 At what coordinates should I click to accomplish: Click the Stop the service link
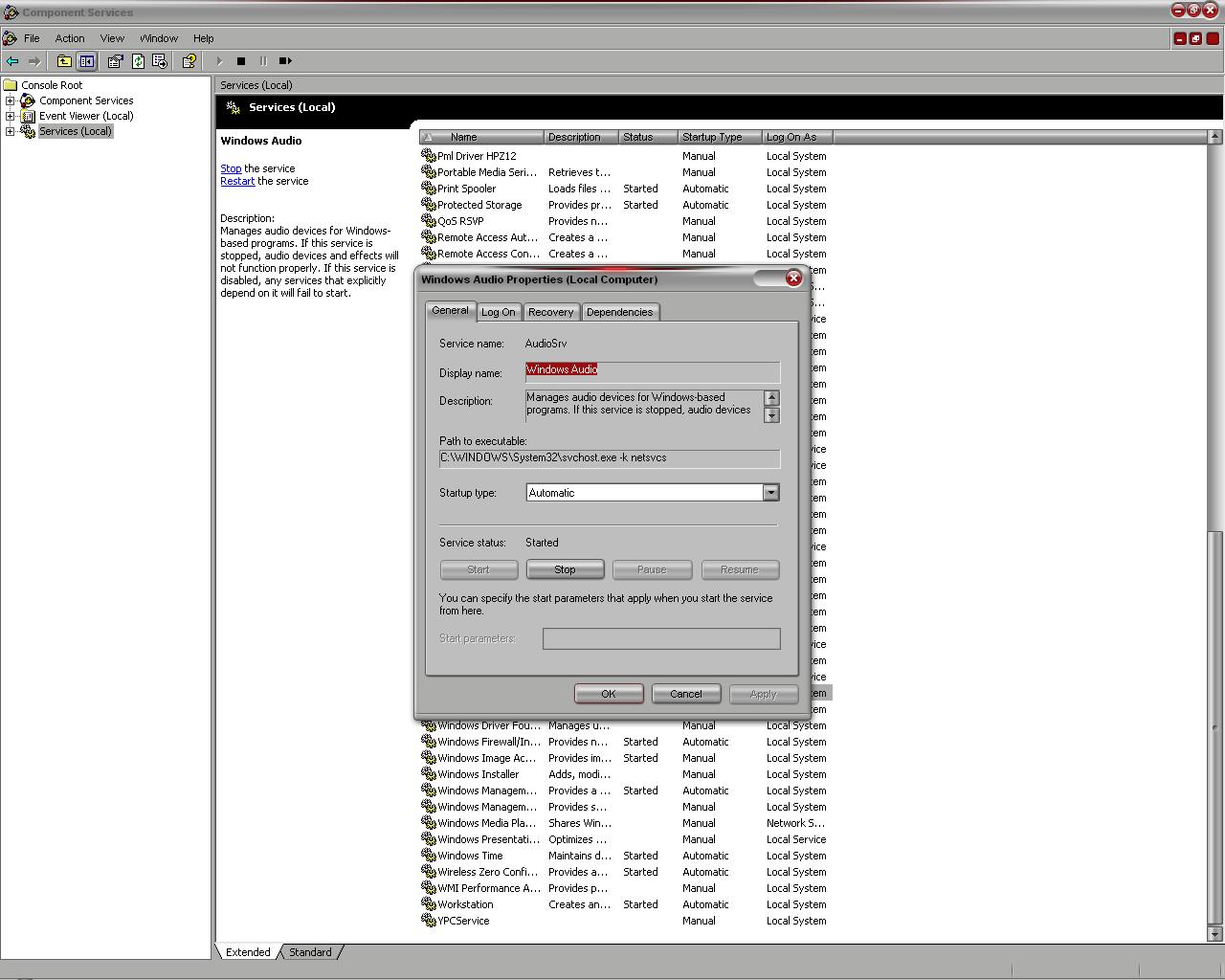click(231, 168)
